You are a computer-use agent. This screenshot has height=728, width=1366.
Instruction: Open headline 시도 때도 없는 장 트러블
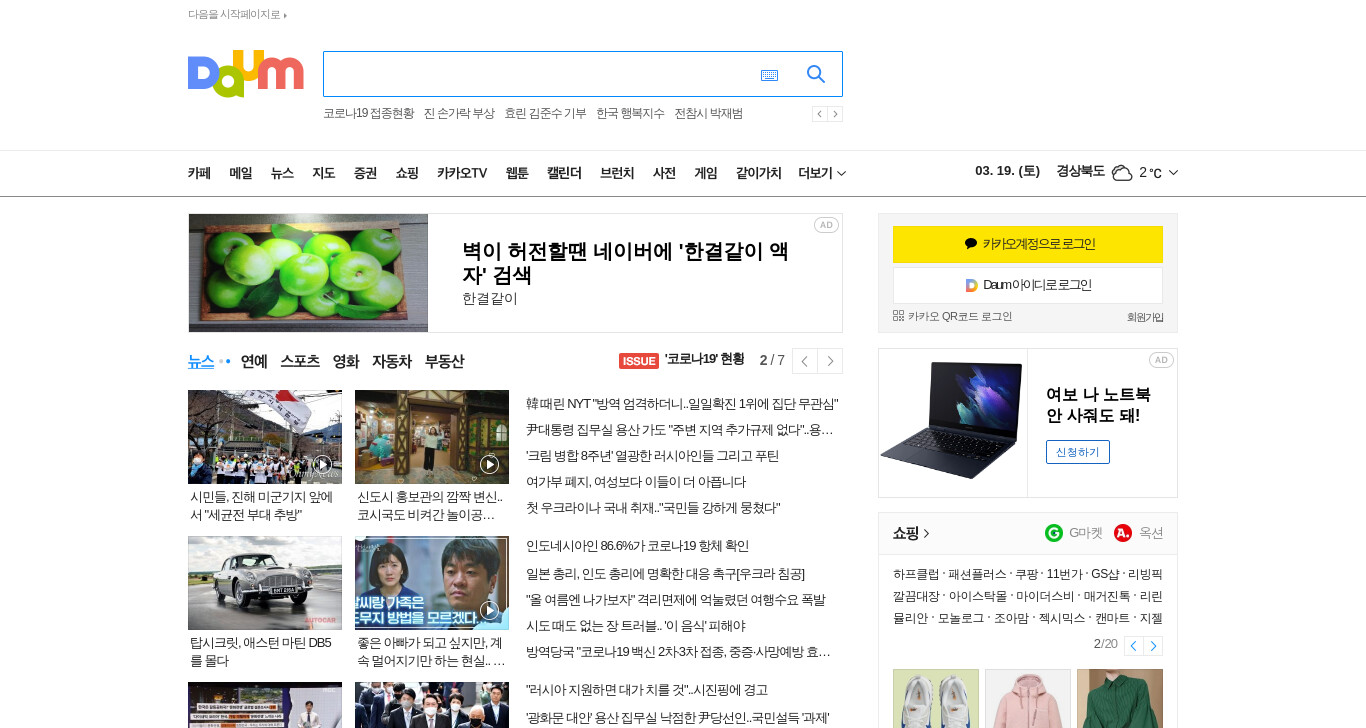pyautogui.click(x=635, y=626)
